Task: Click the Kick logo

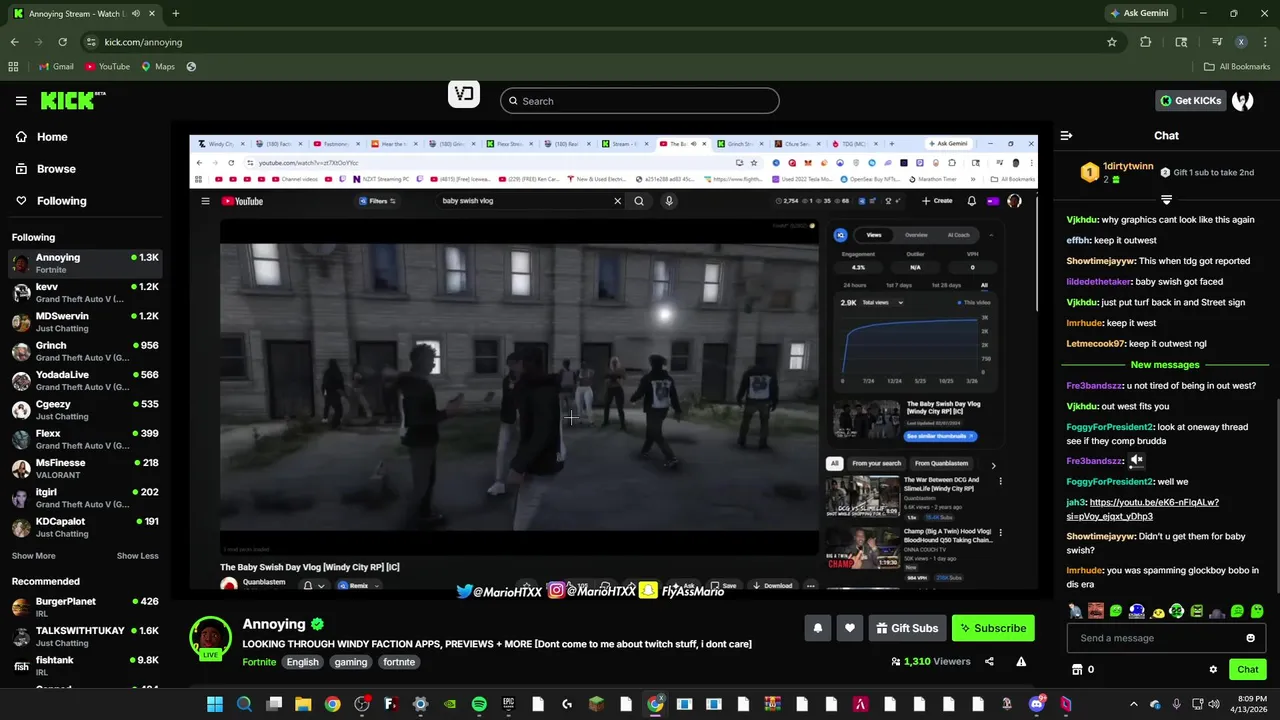Action: pos(73,100)
